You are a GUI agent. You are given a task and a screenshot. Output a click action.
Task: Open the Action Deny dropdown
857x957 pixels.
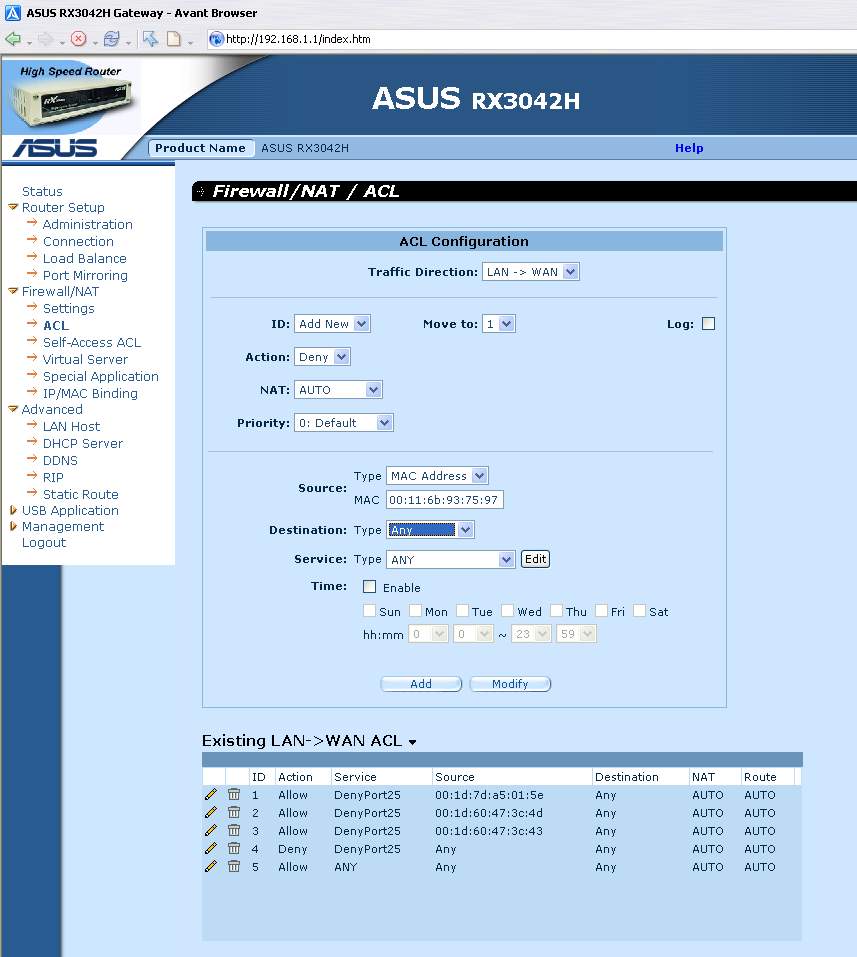click(322, 356)
